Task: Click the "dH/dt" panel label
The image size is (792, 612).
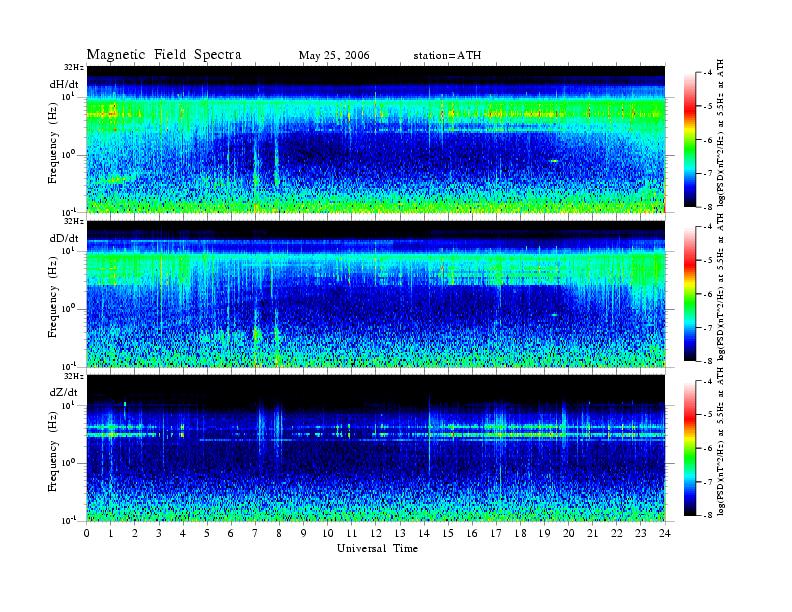Action: click(64, 84)
